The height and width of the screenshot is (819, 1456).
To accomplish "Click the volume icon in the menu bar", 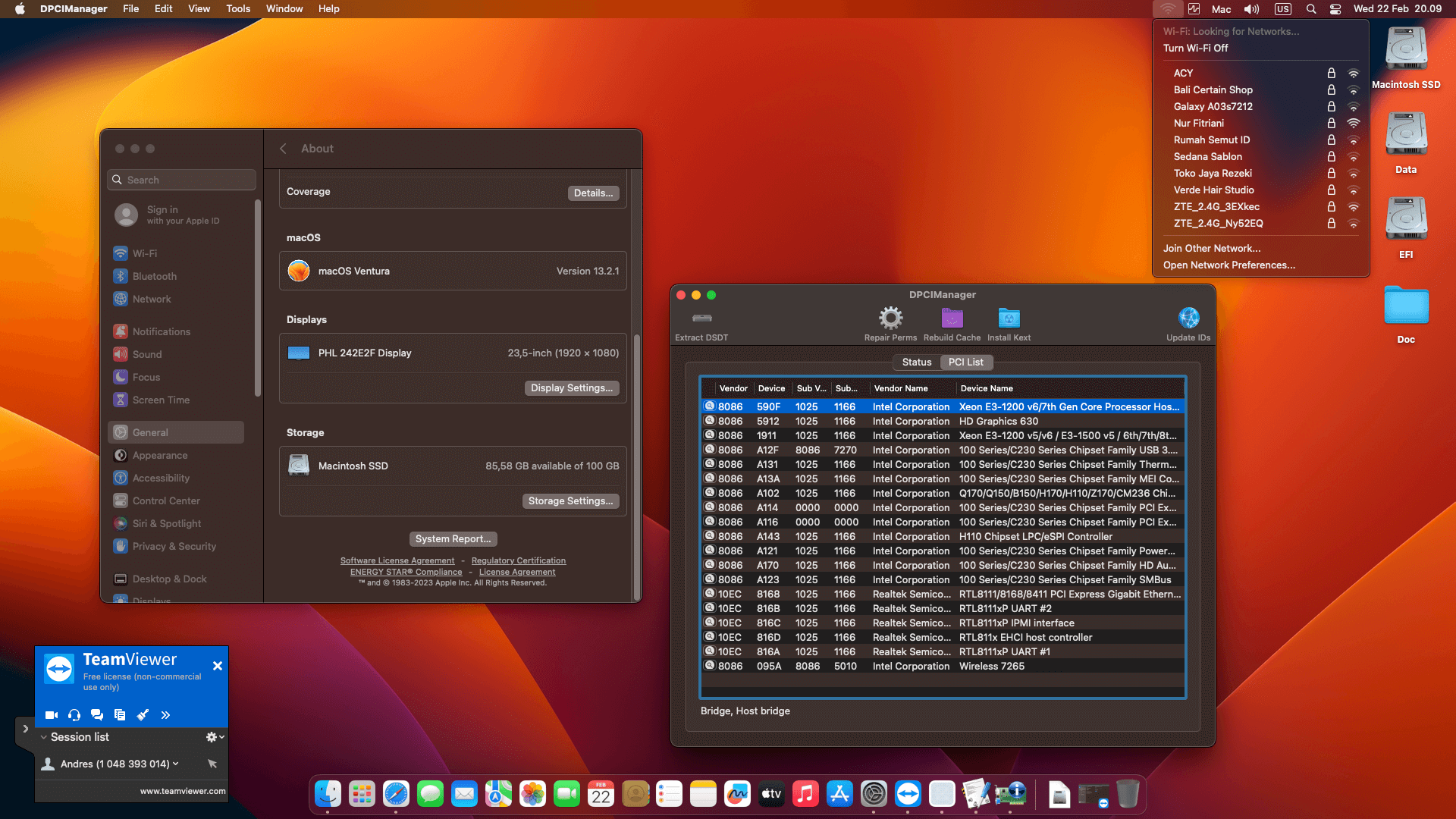I will (1251, 9).
